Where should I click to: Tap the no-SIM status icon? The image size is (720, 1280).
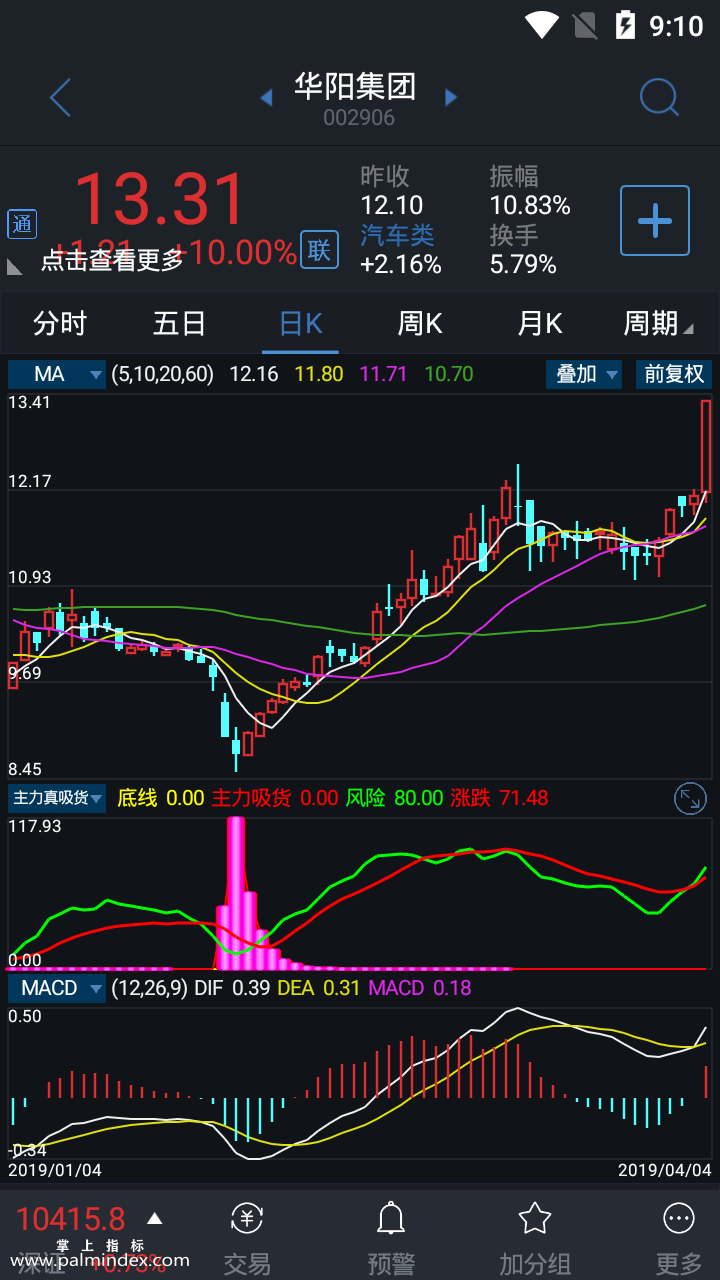[x=585, y=24]
